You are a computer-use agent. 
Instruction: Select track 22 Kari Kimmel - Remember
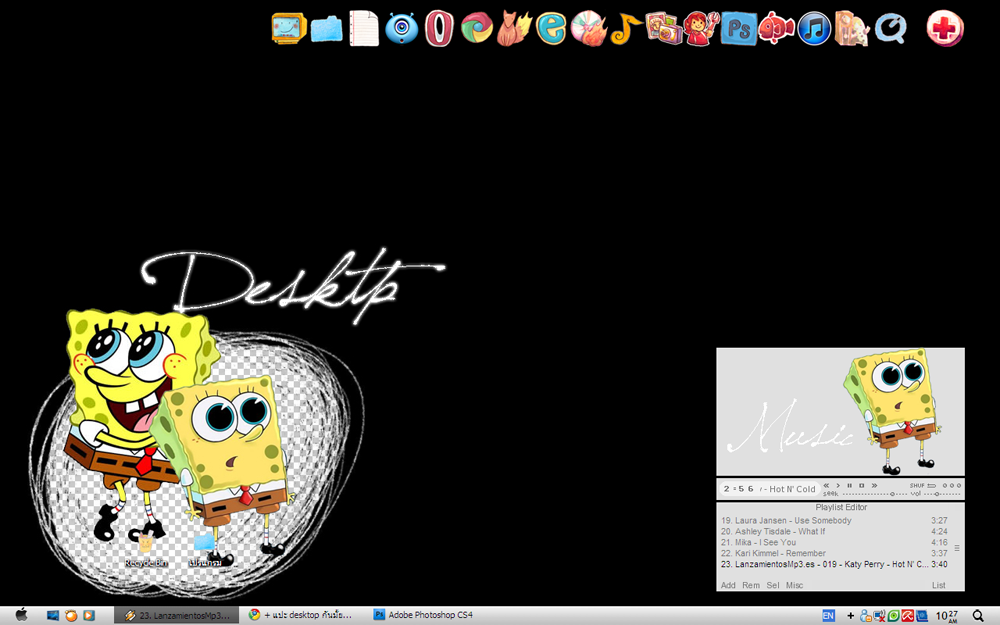point(834,553)
